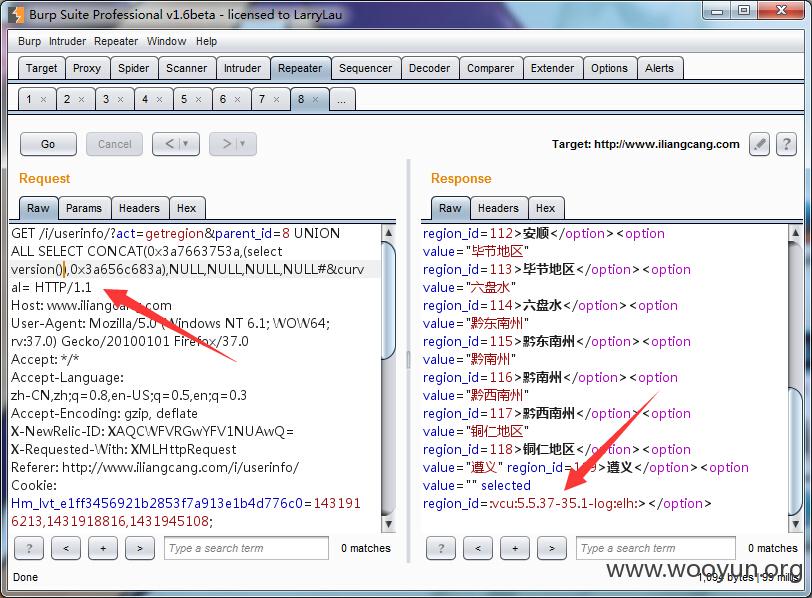Screen dimensions: 812x598
Task: Close Repeater tab 1
Action: pyautogui.click(x=44, y=99)
